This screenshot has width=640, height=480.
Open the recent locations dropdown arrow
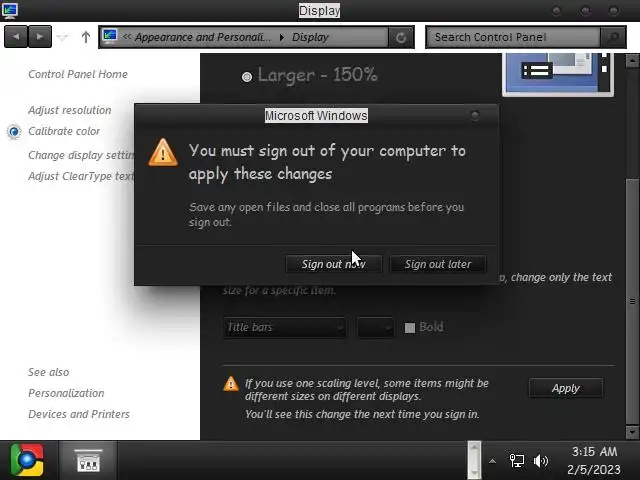click(62, 38)
